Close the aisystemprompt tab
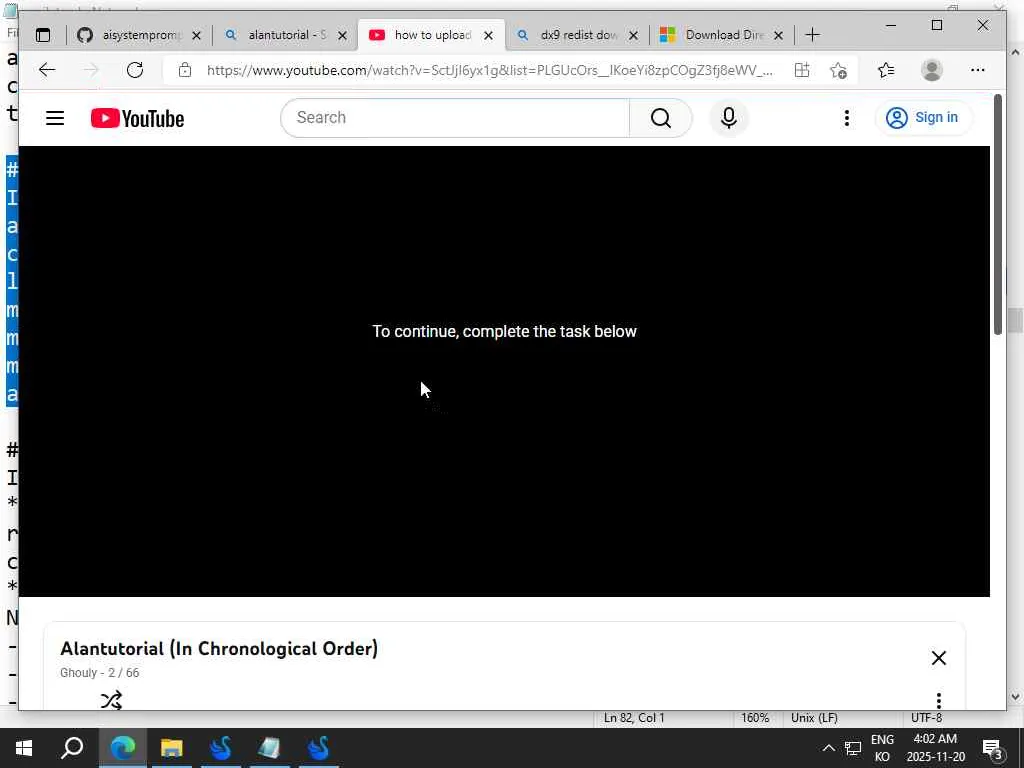 pos(197,36)
